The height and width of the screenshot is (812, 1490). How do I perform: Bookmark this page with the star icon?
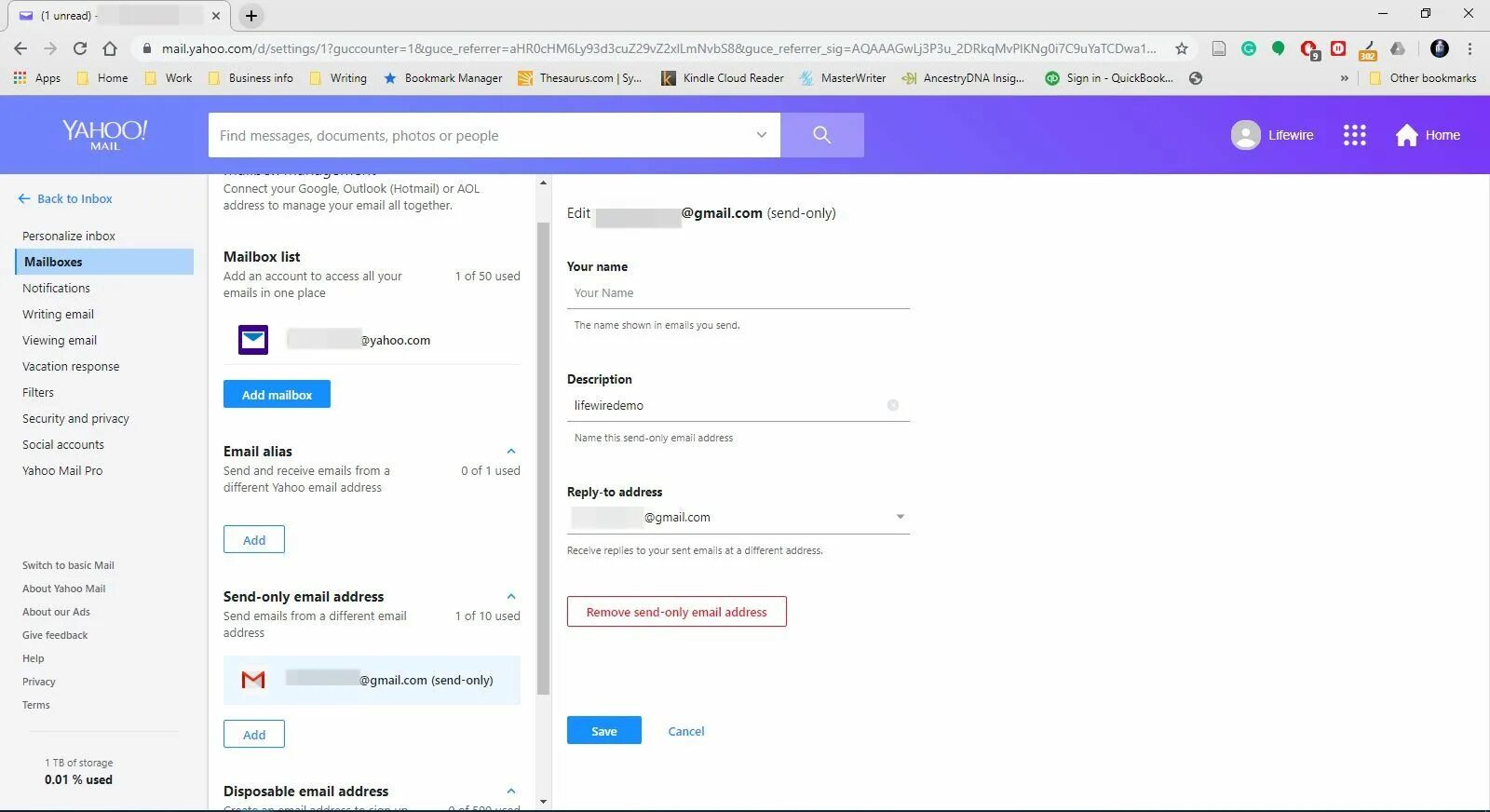[1182, 48]
